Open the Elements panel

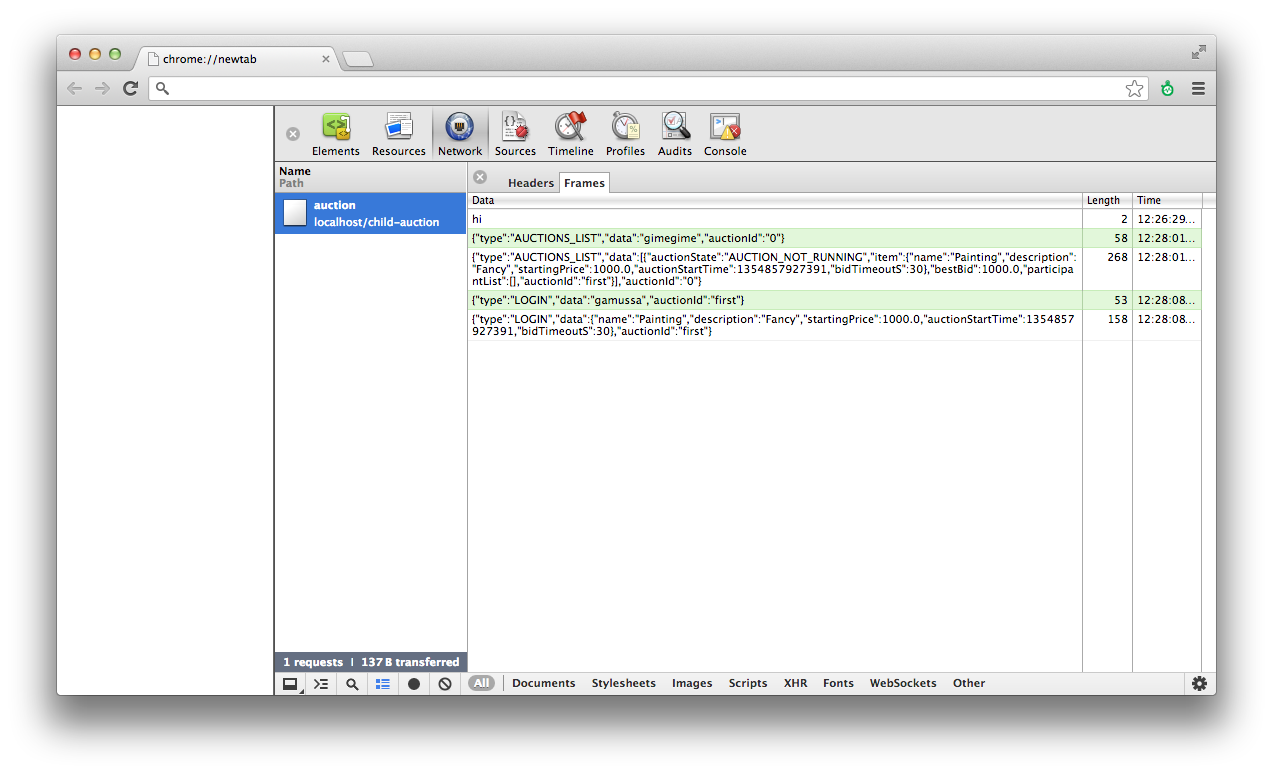(x=335, y=134)
